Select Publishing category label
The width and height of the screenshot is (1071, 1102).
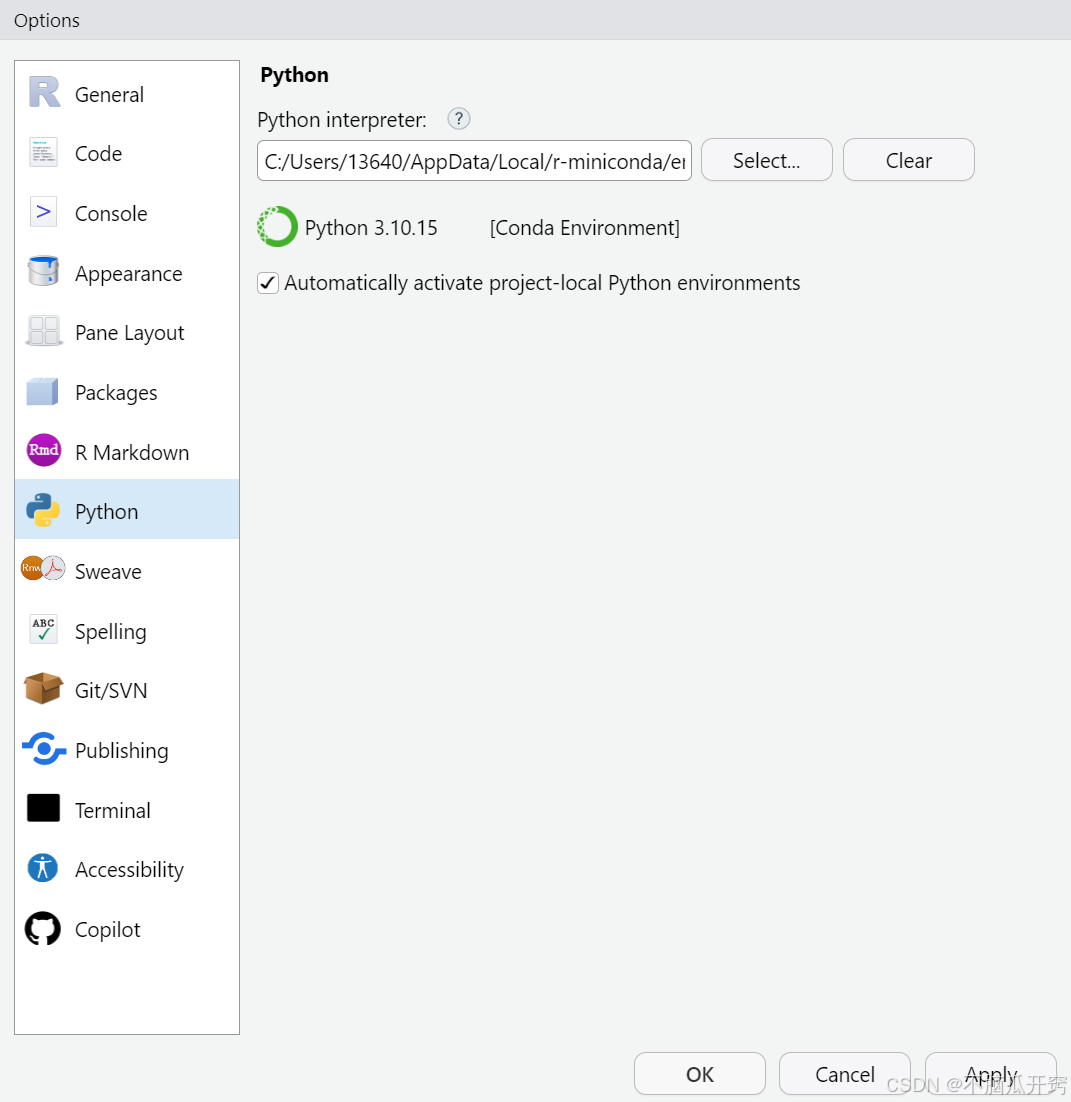pyautogui.click(x=122, y=751)
